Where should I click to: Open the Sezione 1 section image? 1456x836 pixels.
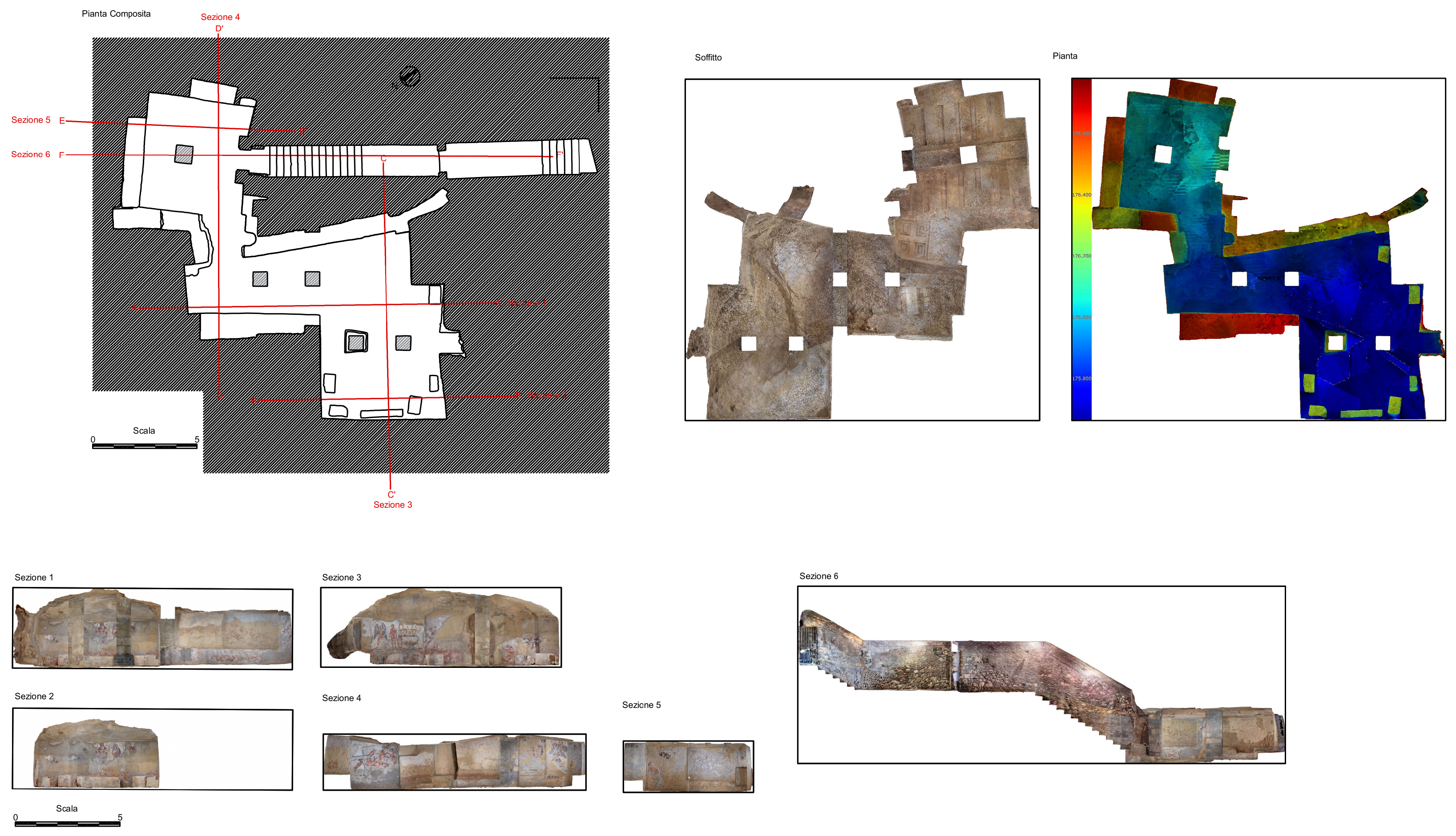pos(152,629)
